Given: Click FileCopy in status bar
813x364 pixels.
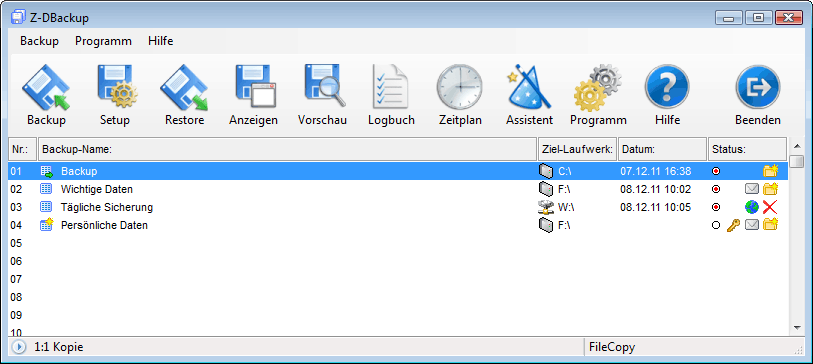Looking at the screenshot, I should point(612,347).
